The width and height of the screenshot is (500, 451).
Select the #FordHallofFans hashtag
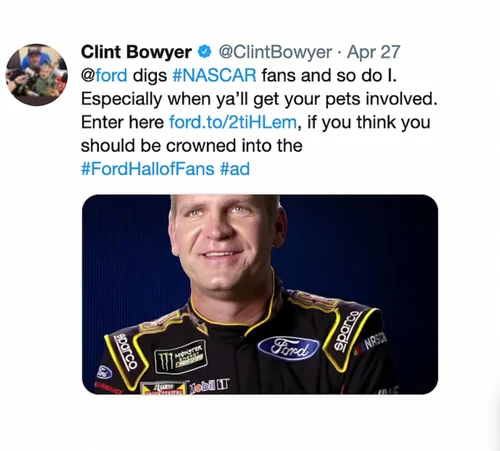click(147, 169)
